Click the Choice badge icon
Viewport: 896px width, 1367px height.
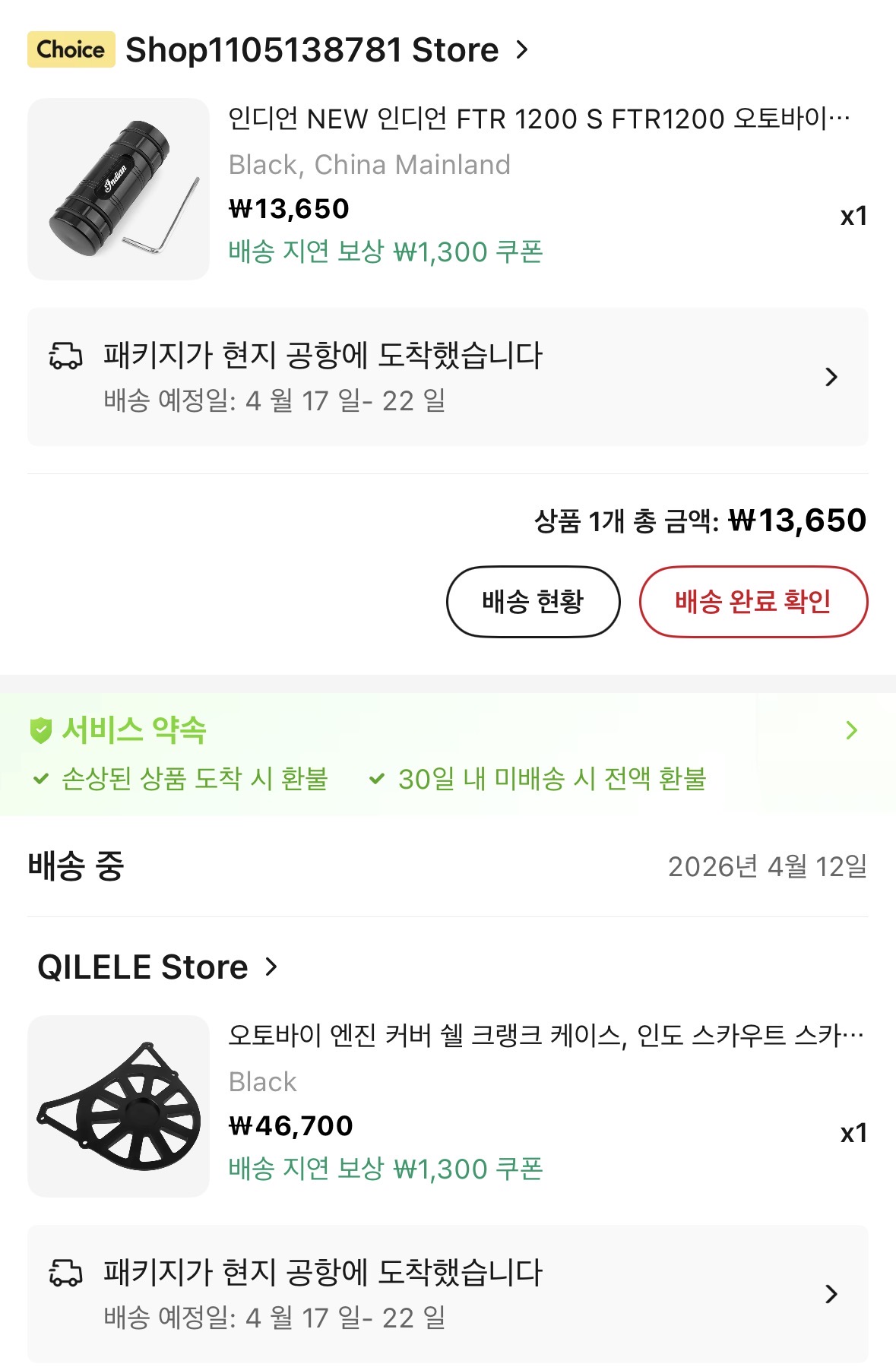71,50
